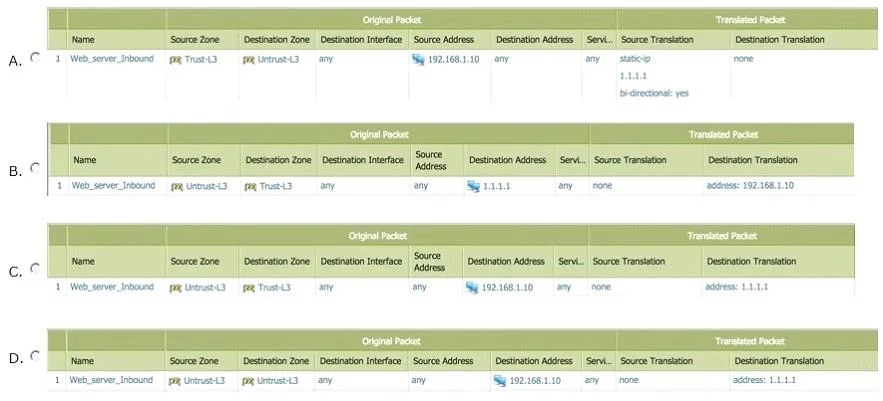The height and width of the screenshot is (401, 883).
Task: Select radio button for option C
Action: click(35, 269)
